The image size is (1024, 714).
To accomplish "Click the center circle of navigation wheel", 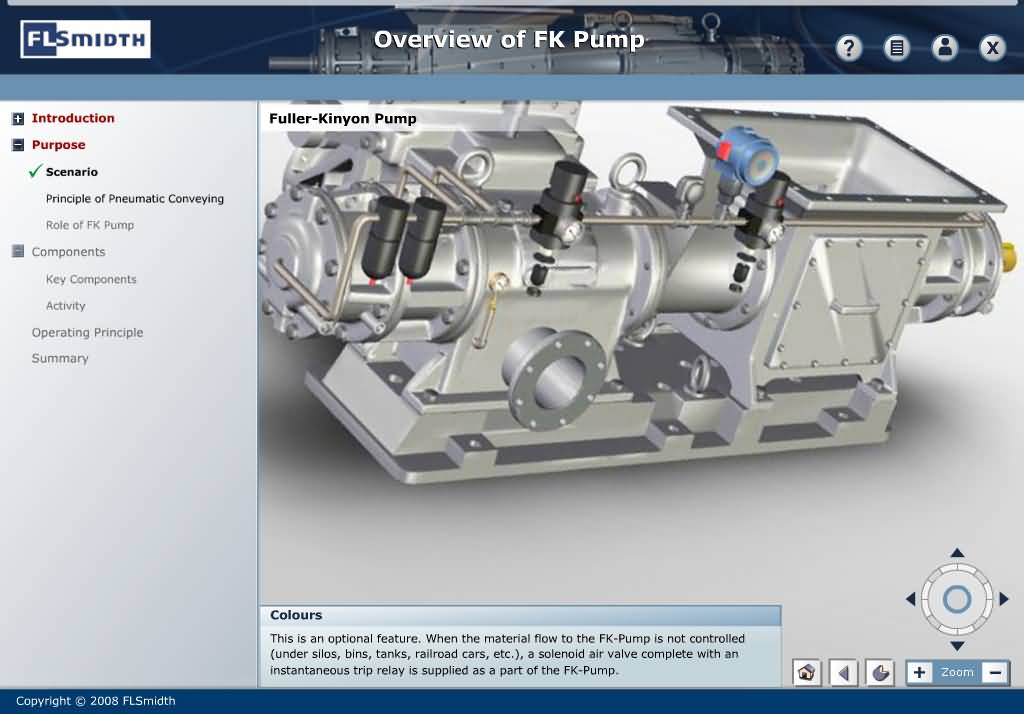I will pyautogui.click(x=957, y=599).
